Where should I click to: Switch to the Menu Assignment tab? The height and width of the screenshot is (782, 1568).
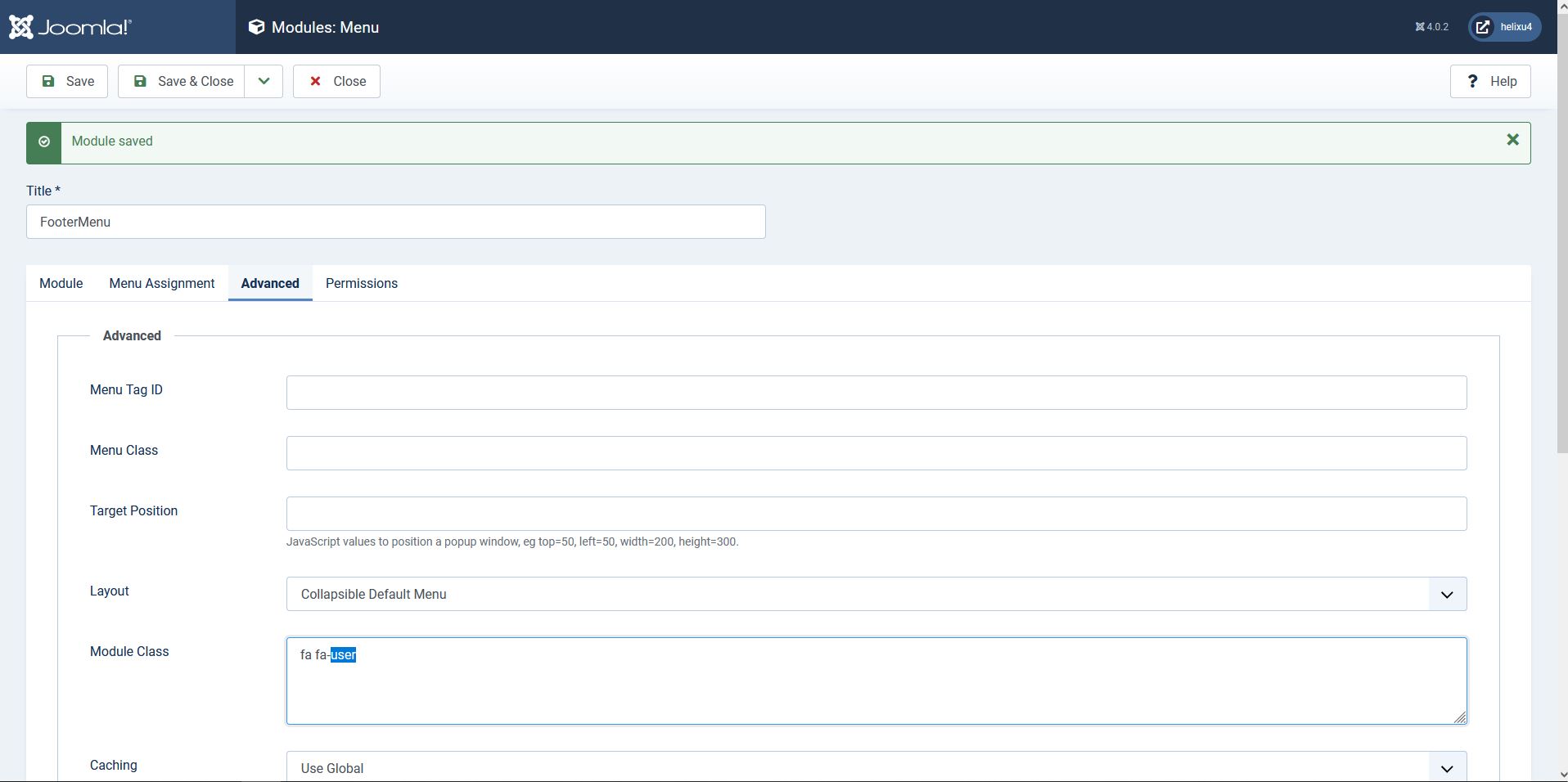[x=161, y=283]
